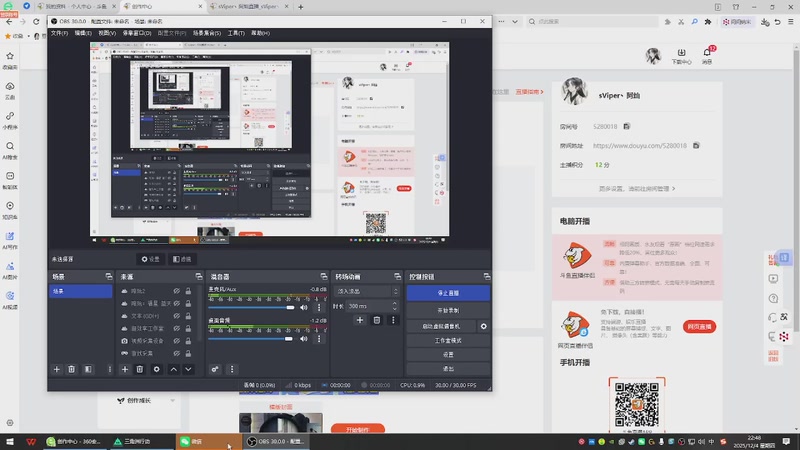Image resolution: width=800 pixels, height=450 pixels.
Task: Toggle visibility eye of the 游戏采集 source
Action: click(x=177, y=353)
